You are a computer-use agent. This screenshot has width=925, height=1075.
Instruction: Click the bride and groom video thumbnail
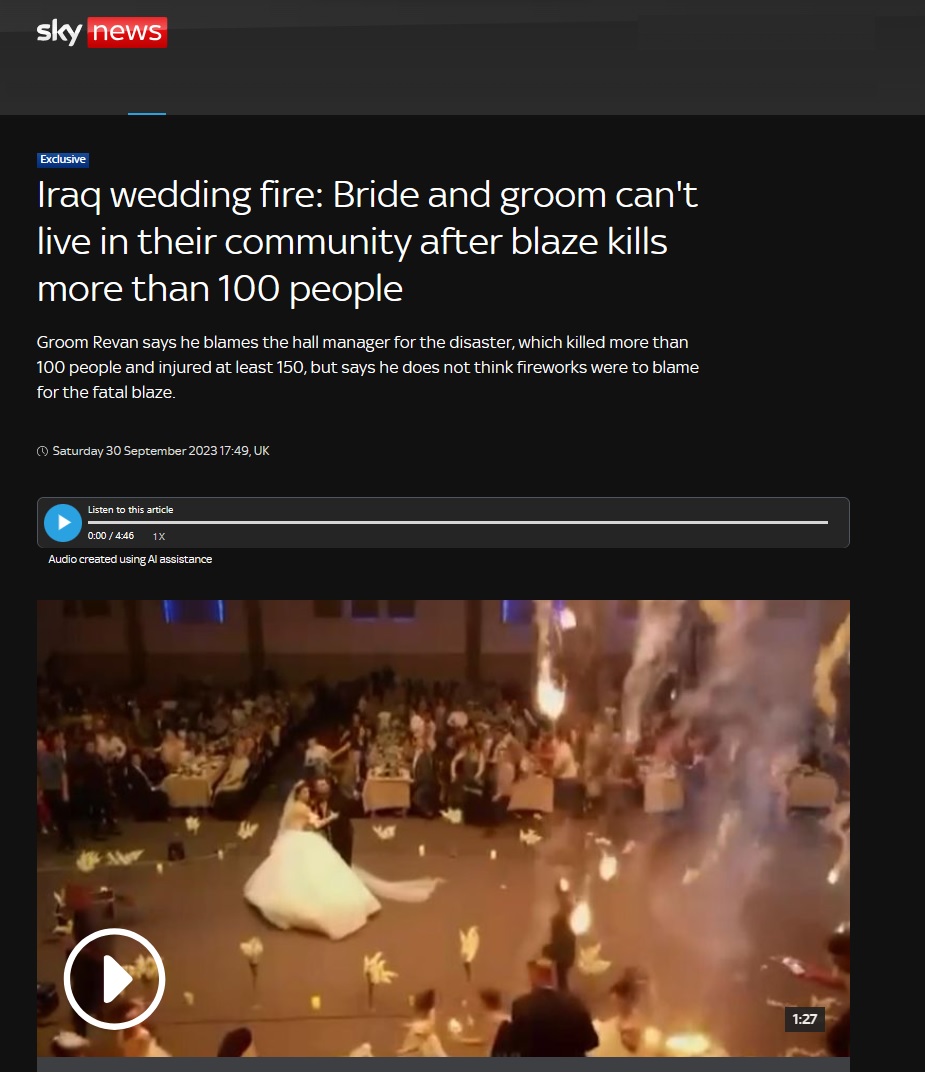443,828
